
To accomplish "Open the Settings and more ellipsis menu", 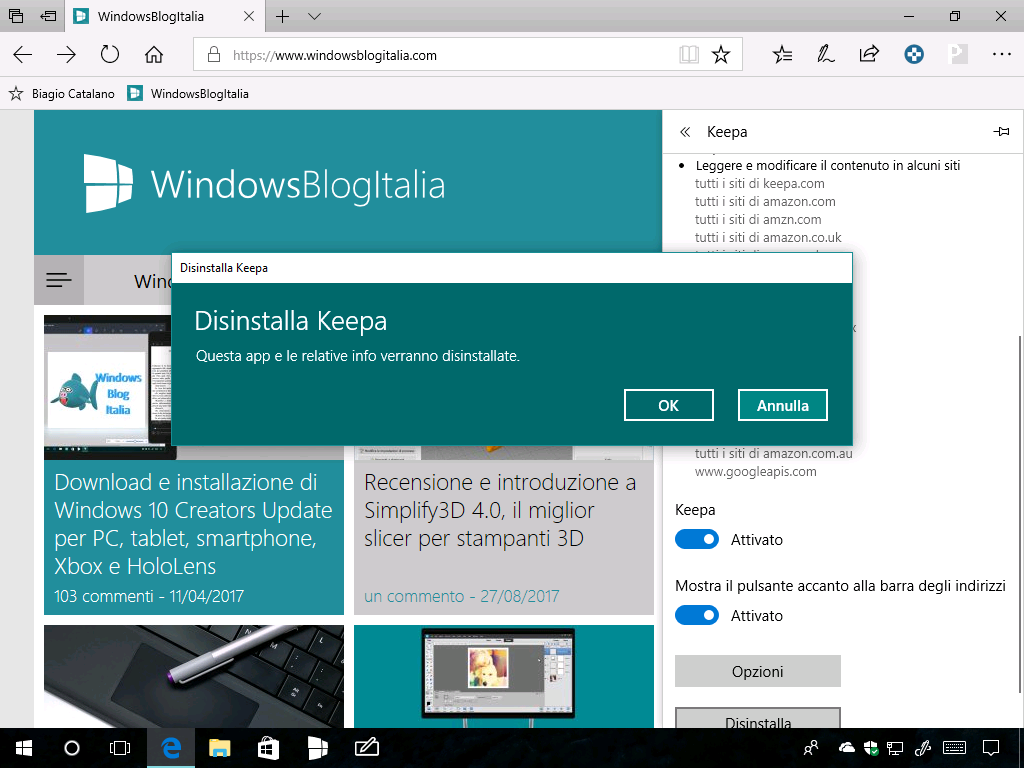I will pos(1001,55).
